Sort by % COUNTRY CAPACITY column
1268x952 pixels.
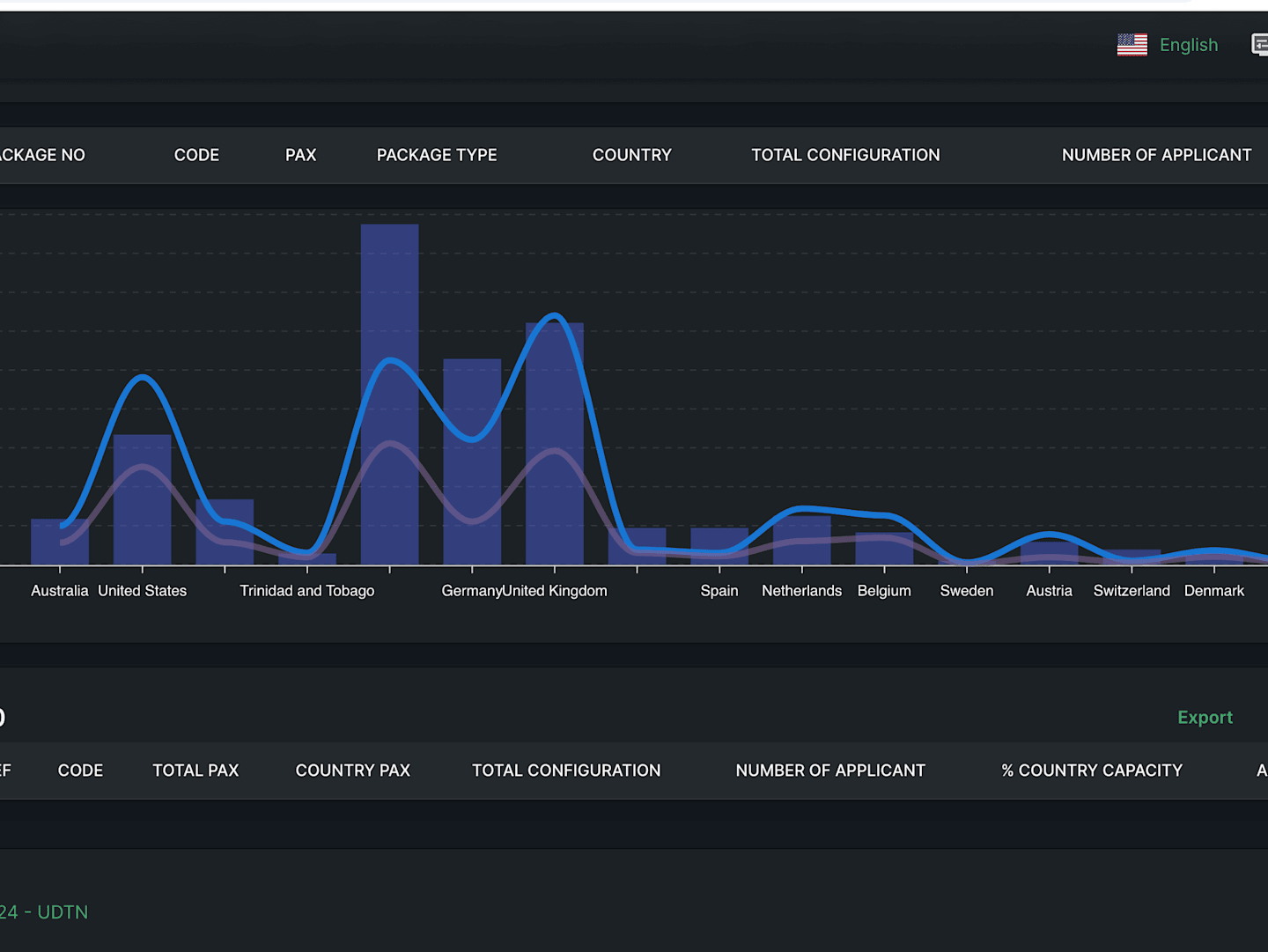click(1092, 771)
